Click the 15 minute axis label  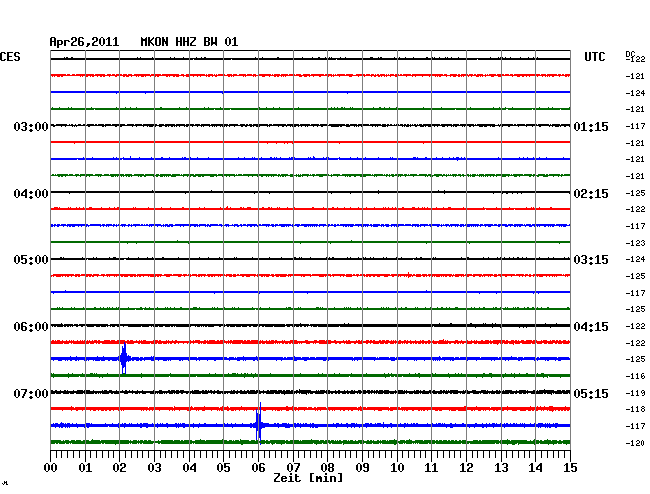(570, 467)
